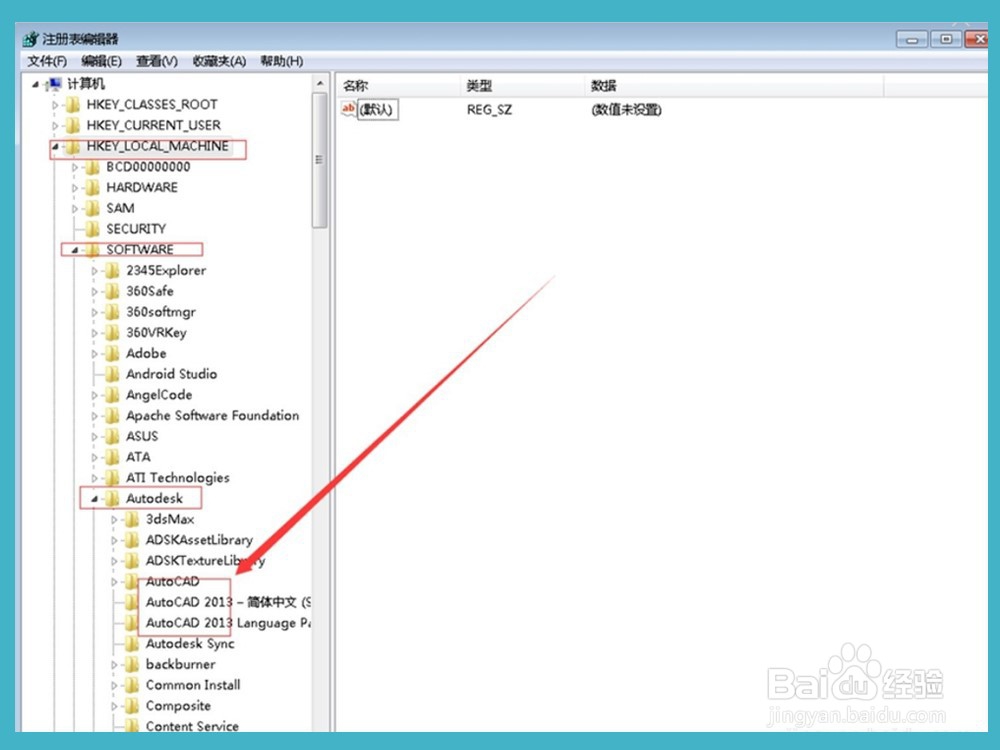The height and width of the screenshot is (750, 1000).
Task: Expand the HARDWARE key arrow
Action: point(75,188)
